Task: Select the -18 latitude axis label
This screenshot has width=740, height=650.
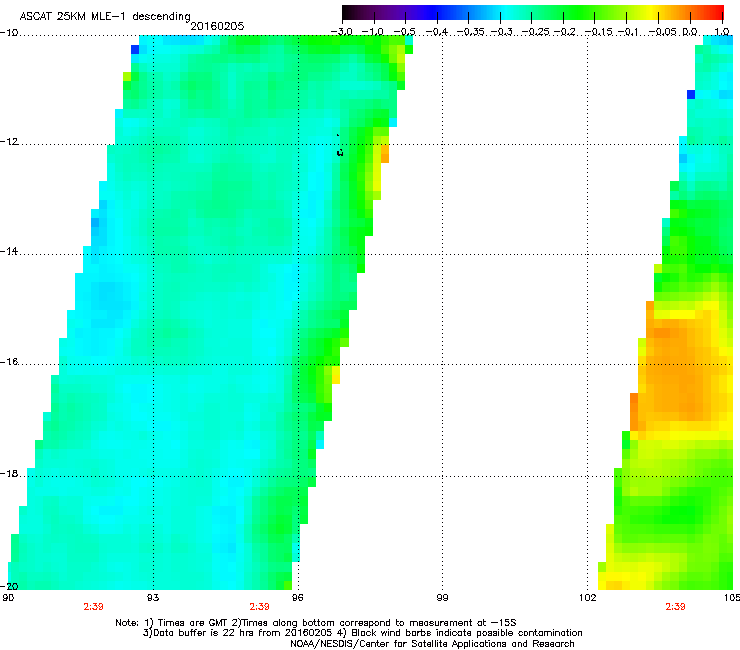Action: pos(9,474)
